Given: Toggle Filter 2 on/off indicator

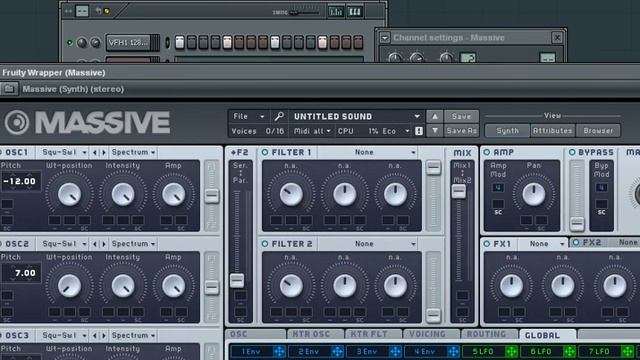Looking at the screenshot, I should (x=265, y=244).
